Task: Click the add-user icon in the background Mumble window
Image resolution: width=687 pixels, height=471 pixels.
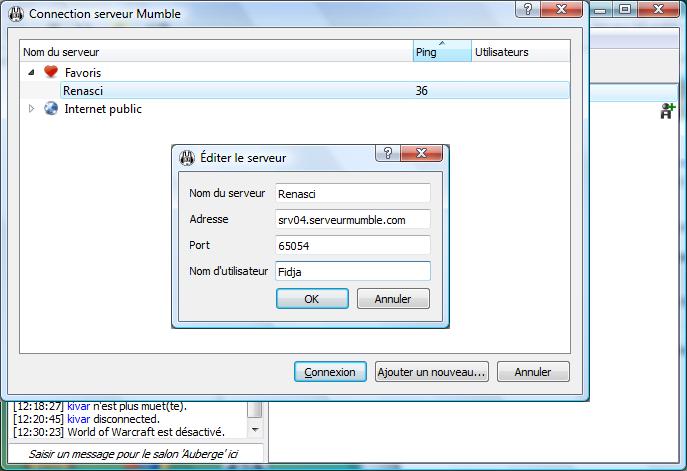Action: point(667,111)
